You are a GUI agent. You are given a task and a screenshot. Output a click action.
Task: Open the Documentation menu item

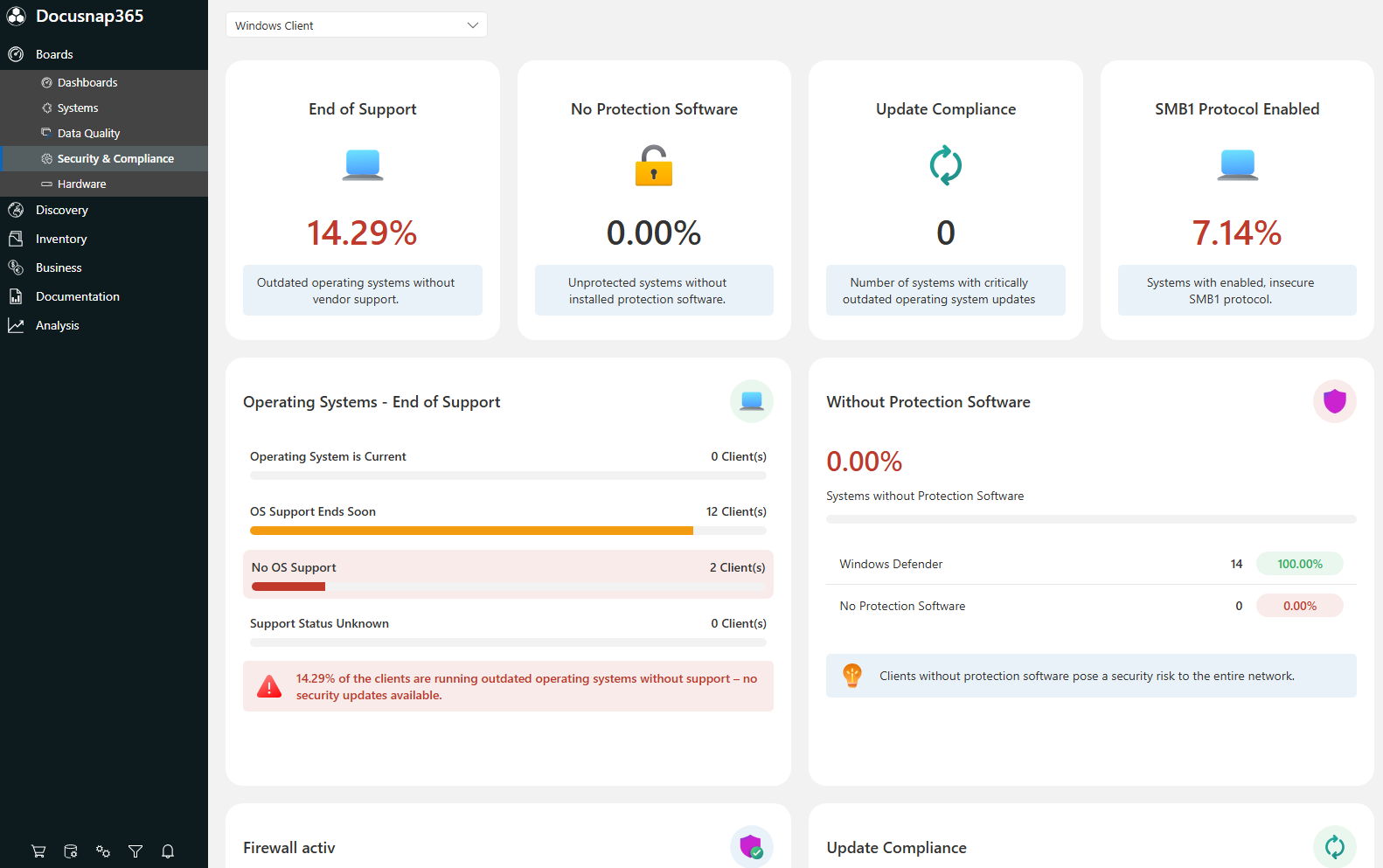click(x=78, y=296)
